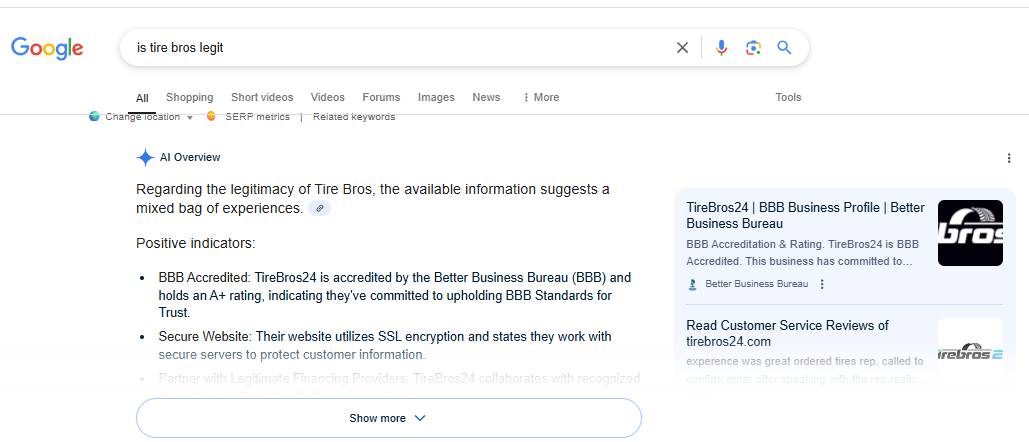1029x442 pixels.
Task: Switch to the Short videos tab
Action: 262,97
